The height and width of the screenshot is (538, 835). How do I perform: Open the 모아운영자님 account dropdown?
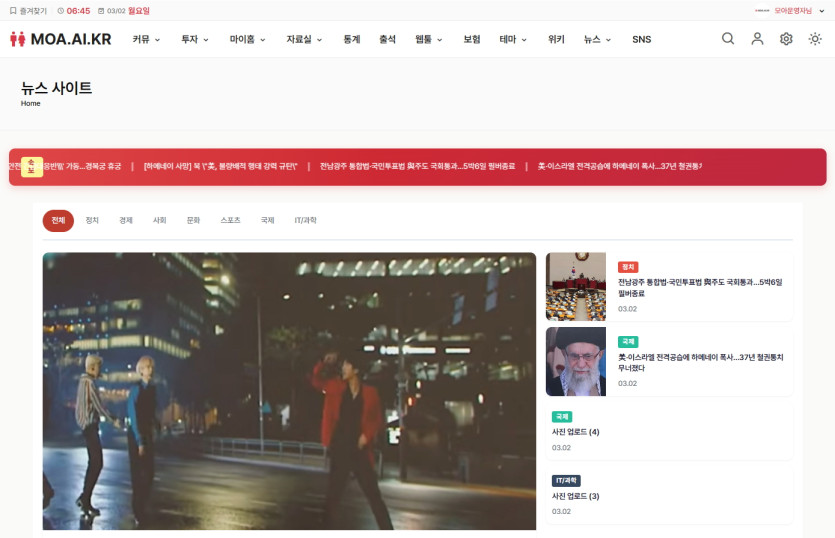pyautogui.click(x=792, y=11)
